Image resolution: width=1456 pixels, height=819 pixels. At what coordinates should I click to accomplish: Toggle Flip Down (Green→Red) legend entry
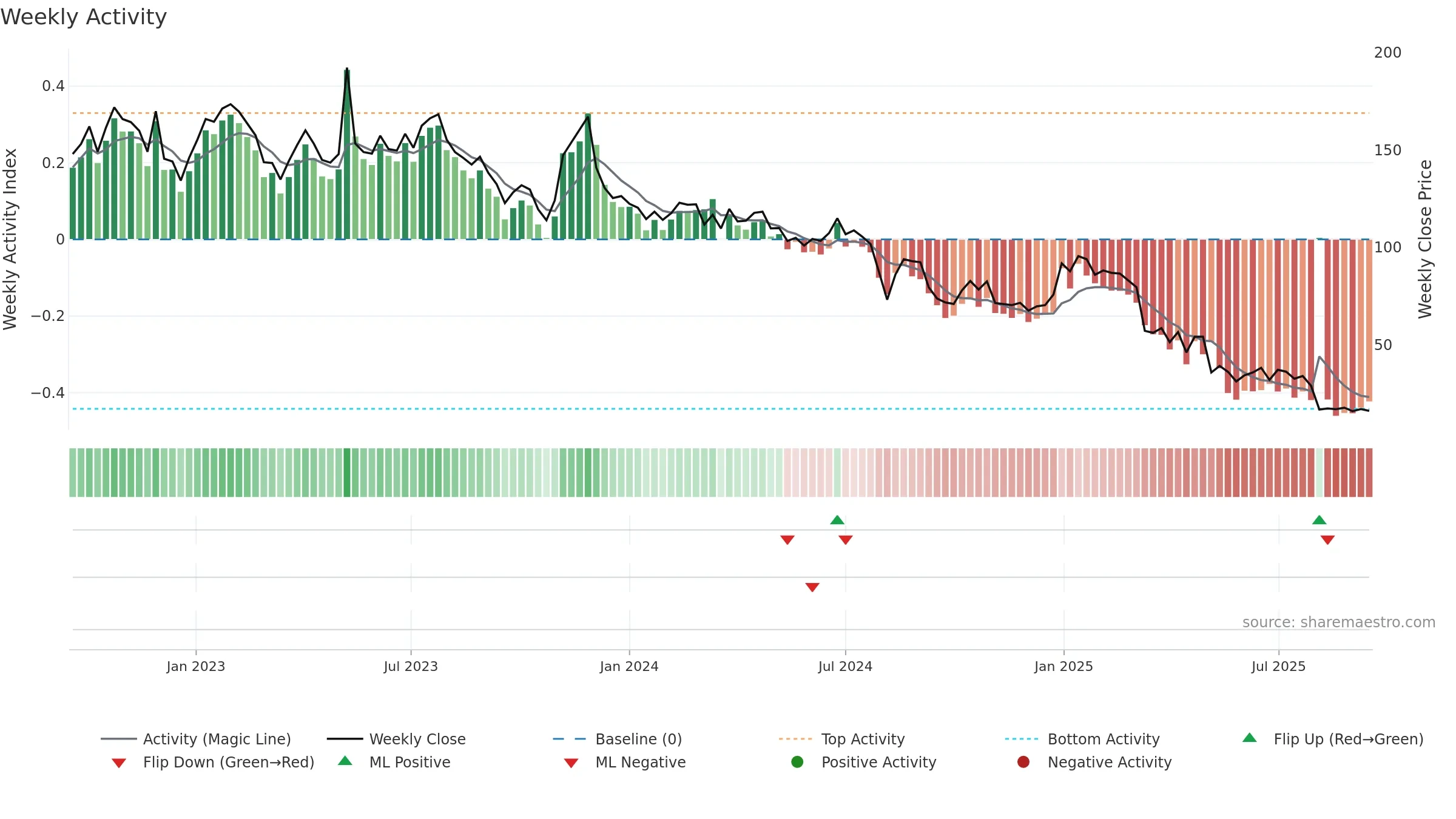[x=213, y=762]
